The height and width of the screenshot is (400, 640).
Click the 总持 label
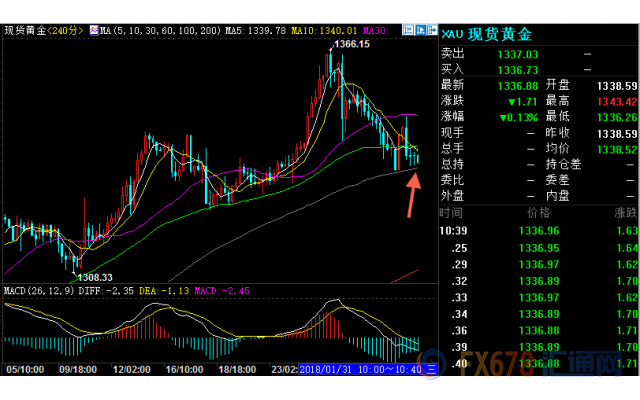point(452,164)
